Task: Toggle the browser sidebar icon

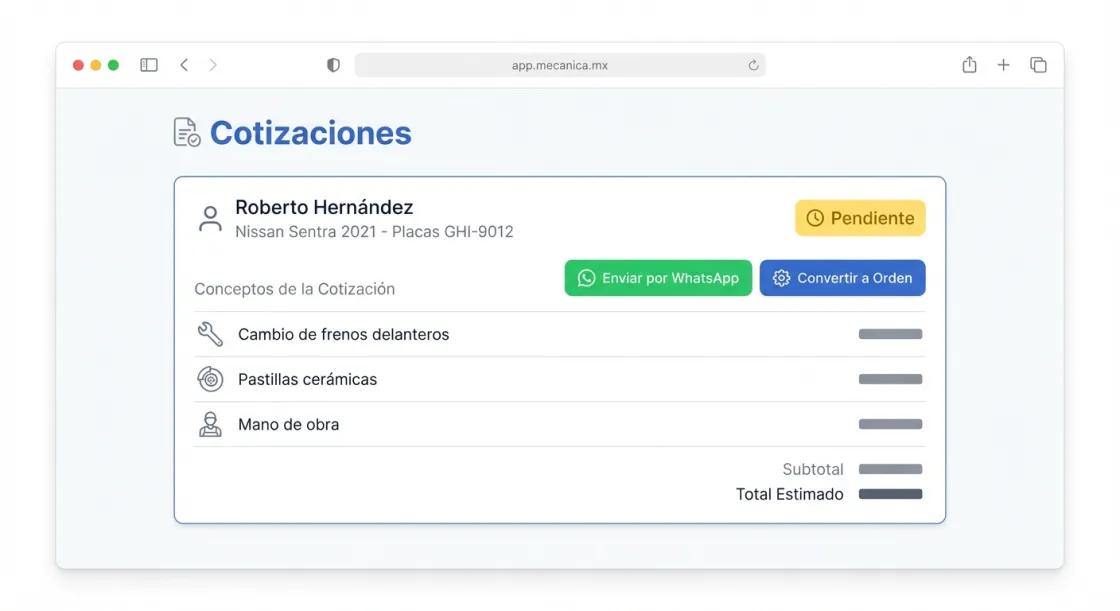Action: tap(148, 64)
